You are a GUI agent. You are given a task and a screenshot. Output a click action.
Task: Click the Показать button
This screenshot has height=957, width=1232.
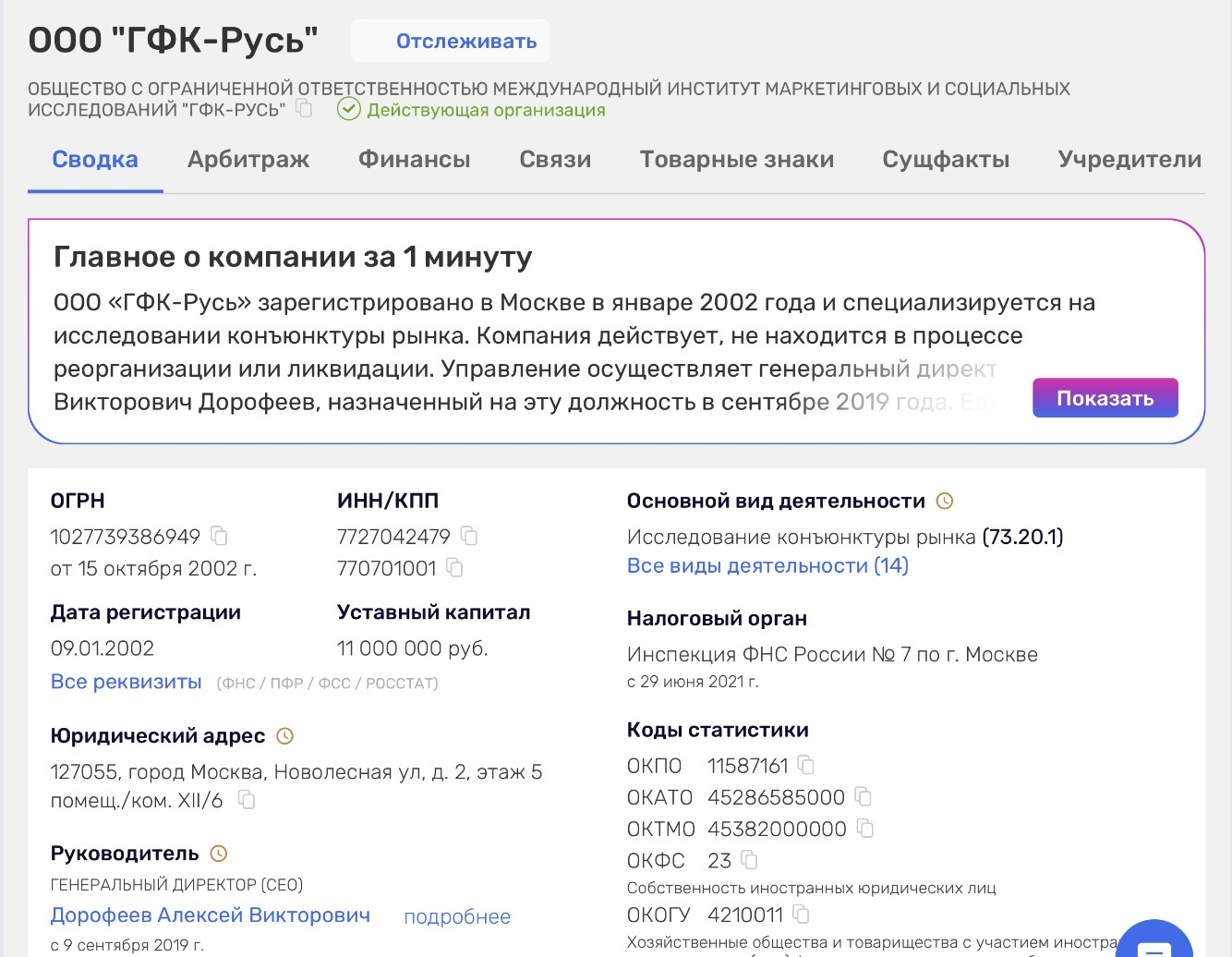pos(1105,398)
